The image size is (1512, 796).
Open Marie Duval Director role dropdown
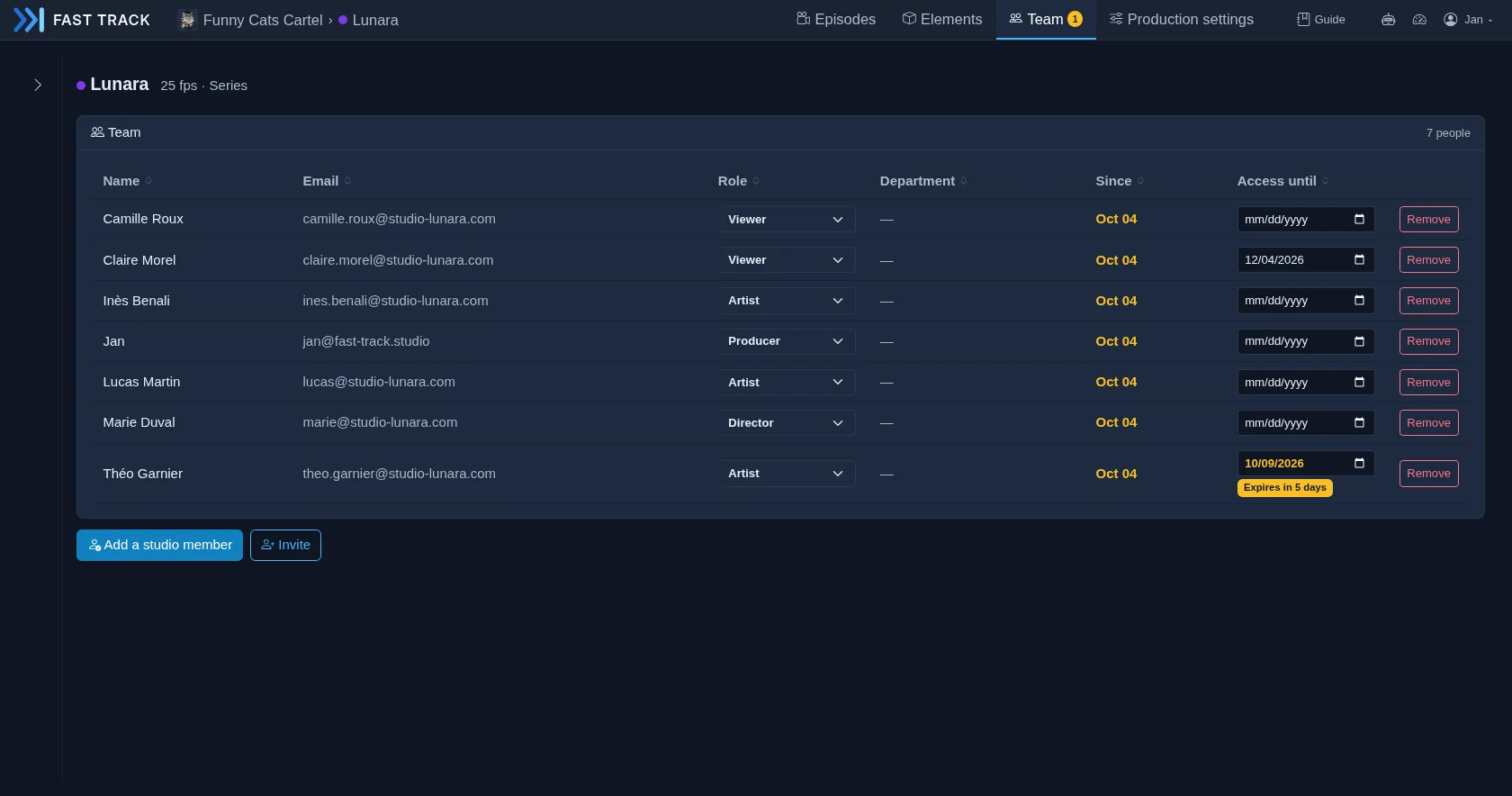point(787,423)
